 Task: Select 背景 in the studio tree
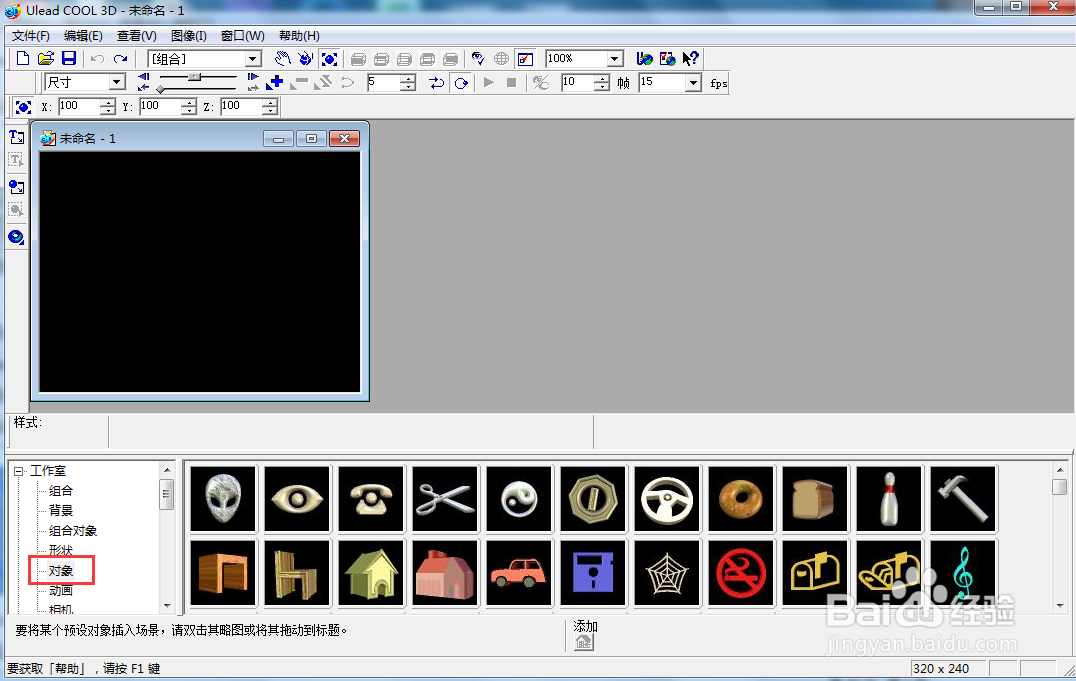click(60, 511)
